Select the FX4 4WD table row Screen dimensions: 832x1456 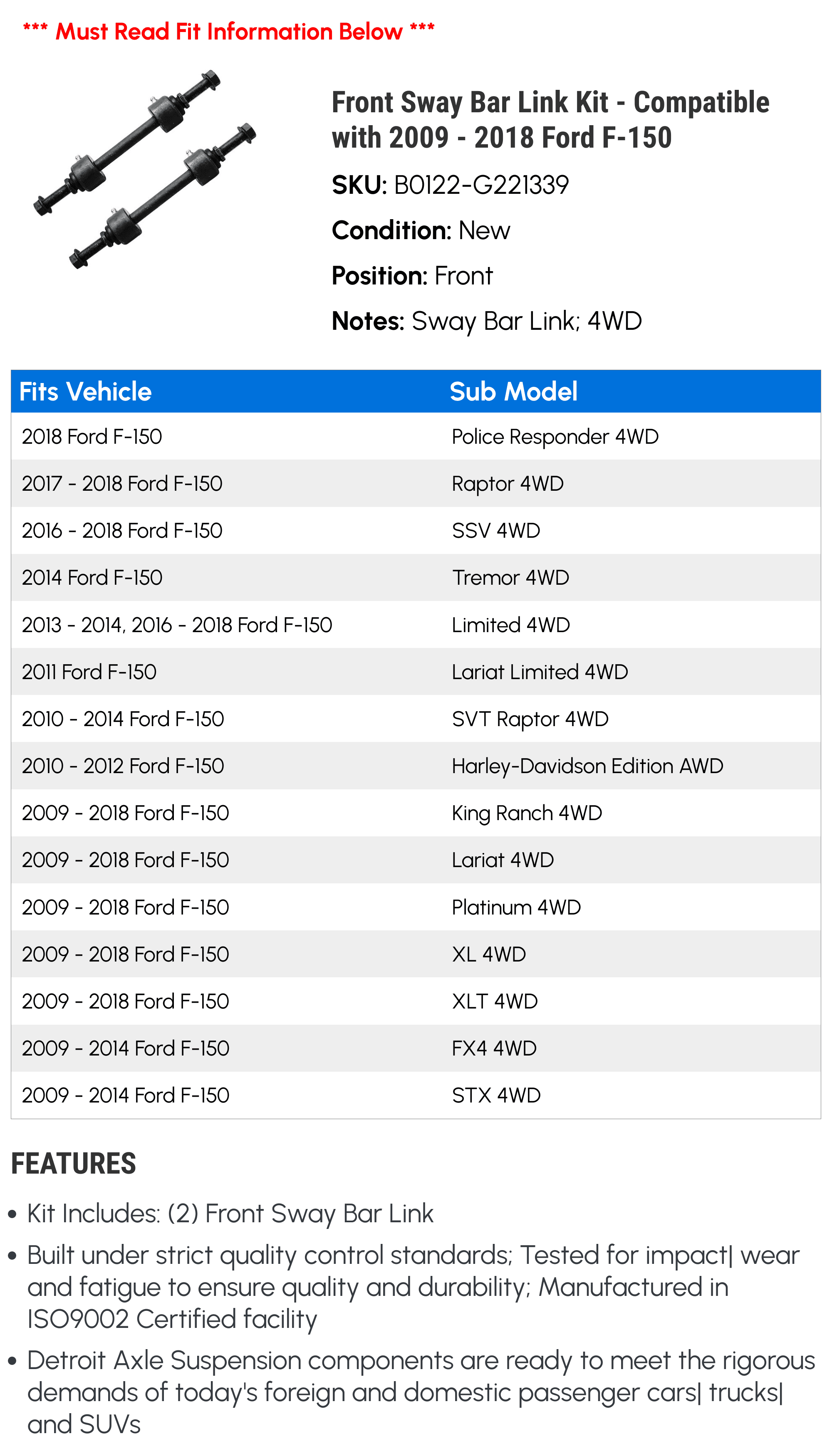416,1048
